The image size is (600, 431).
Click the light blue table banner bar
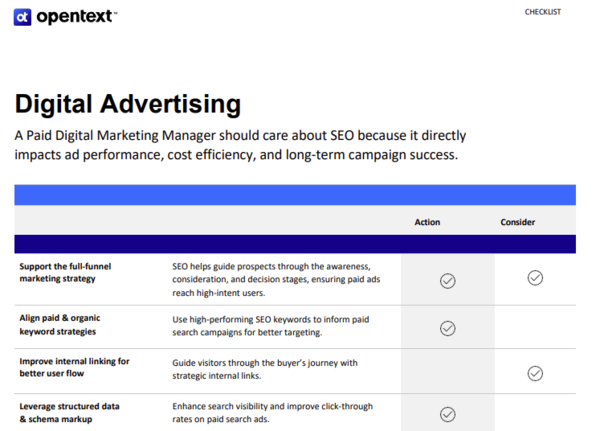(294, 195)
